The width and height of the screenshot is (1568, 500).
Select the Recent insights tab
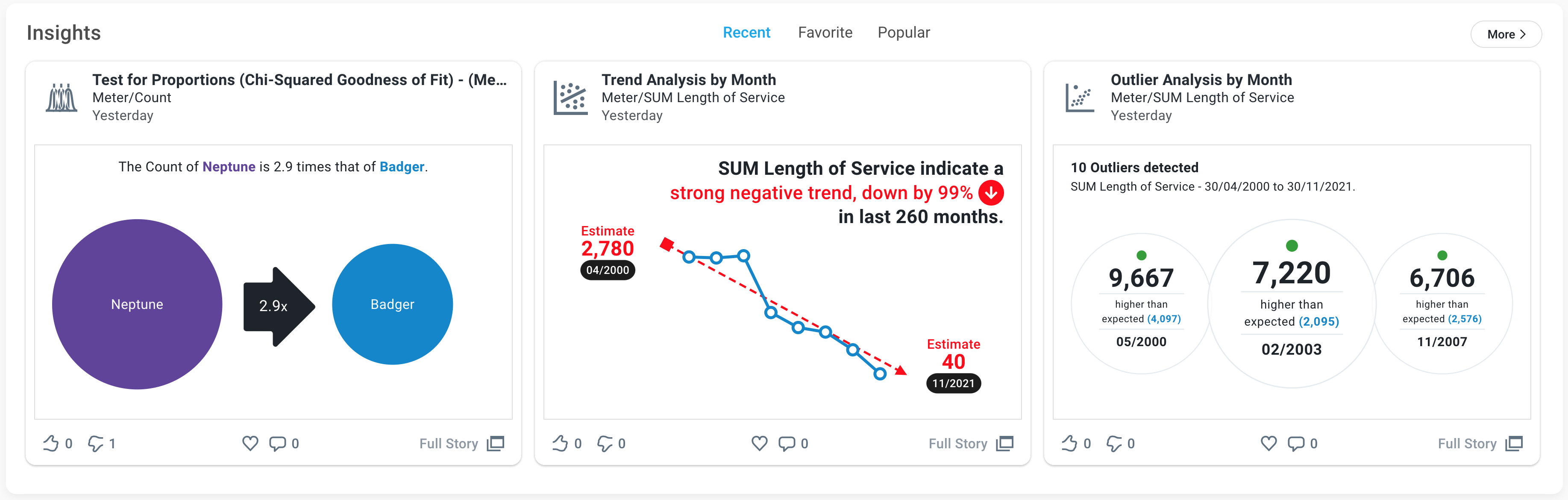pyautogui.click(x=746, y=32)
